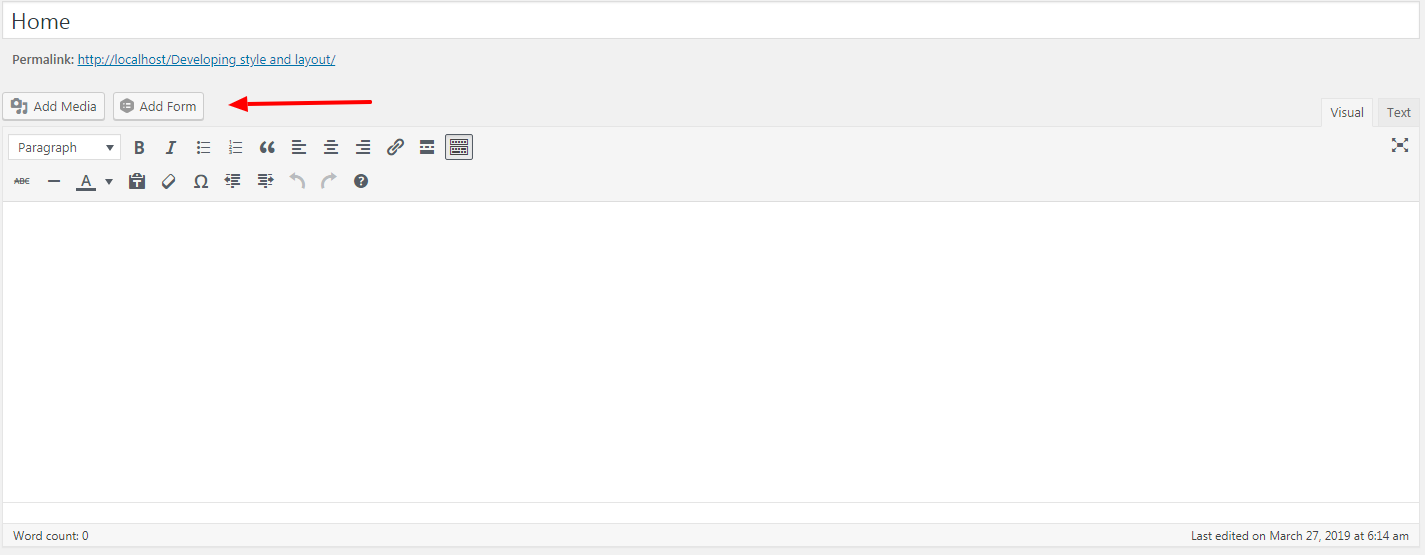Apply bold formatting in editor toolbar
The width and height of the screenshot is (1425, 555).
coord(139,147)
